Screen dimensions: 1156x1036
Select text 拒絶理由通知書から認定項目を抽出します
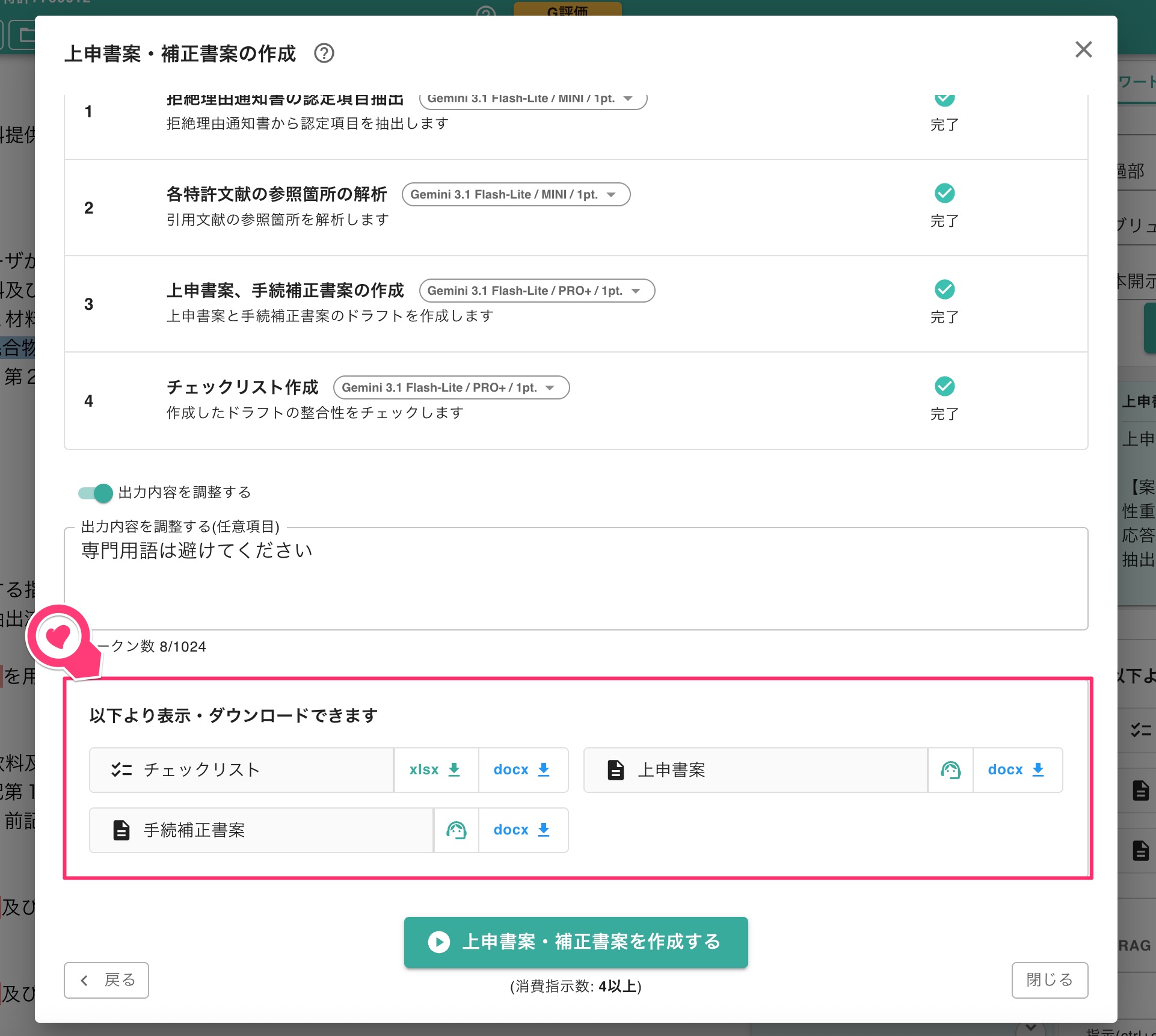coord(307,123)
